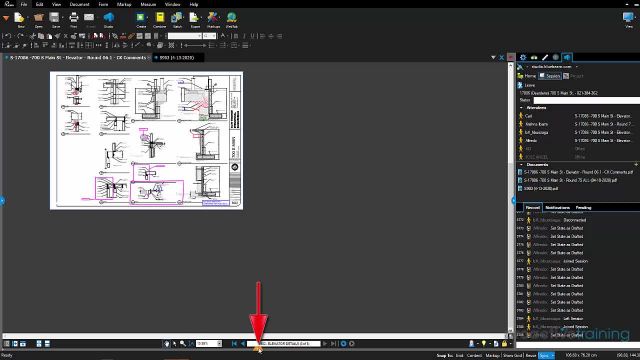Click the Cut scissors icon
The image size is (640, 360).
coord(33,36)
